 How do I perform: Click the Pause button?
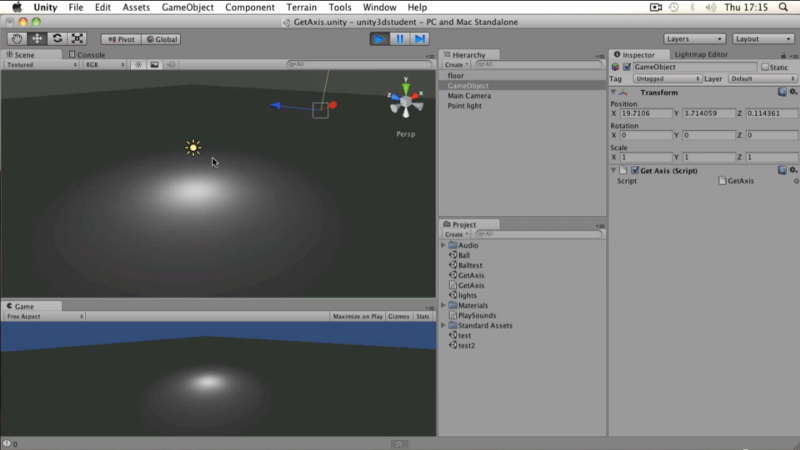(399, 39)
